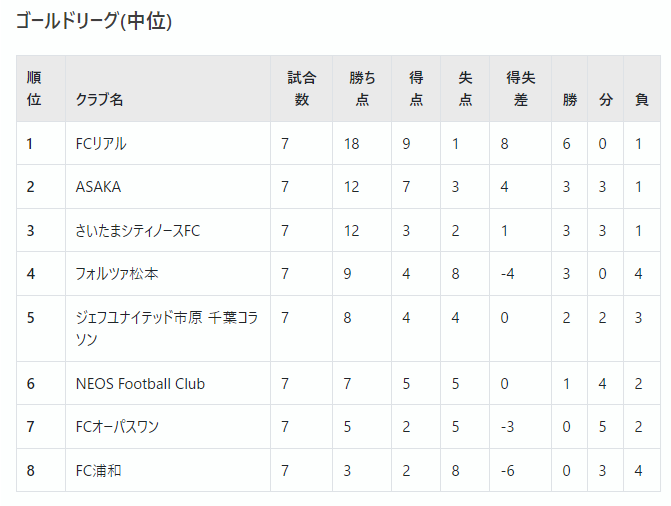Viewport: 671px width, 506px height.
Task: Click the 試合数 column header
Action: [x=301, y=89]
